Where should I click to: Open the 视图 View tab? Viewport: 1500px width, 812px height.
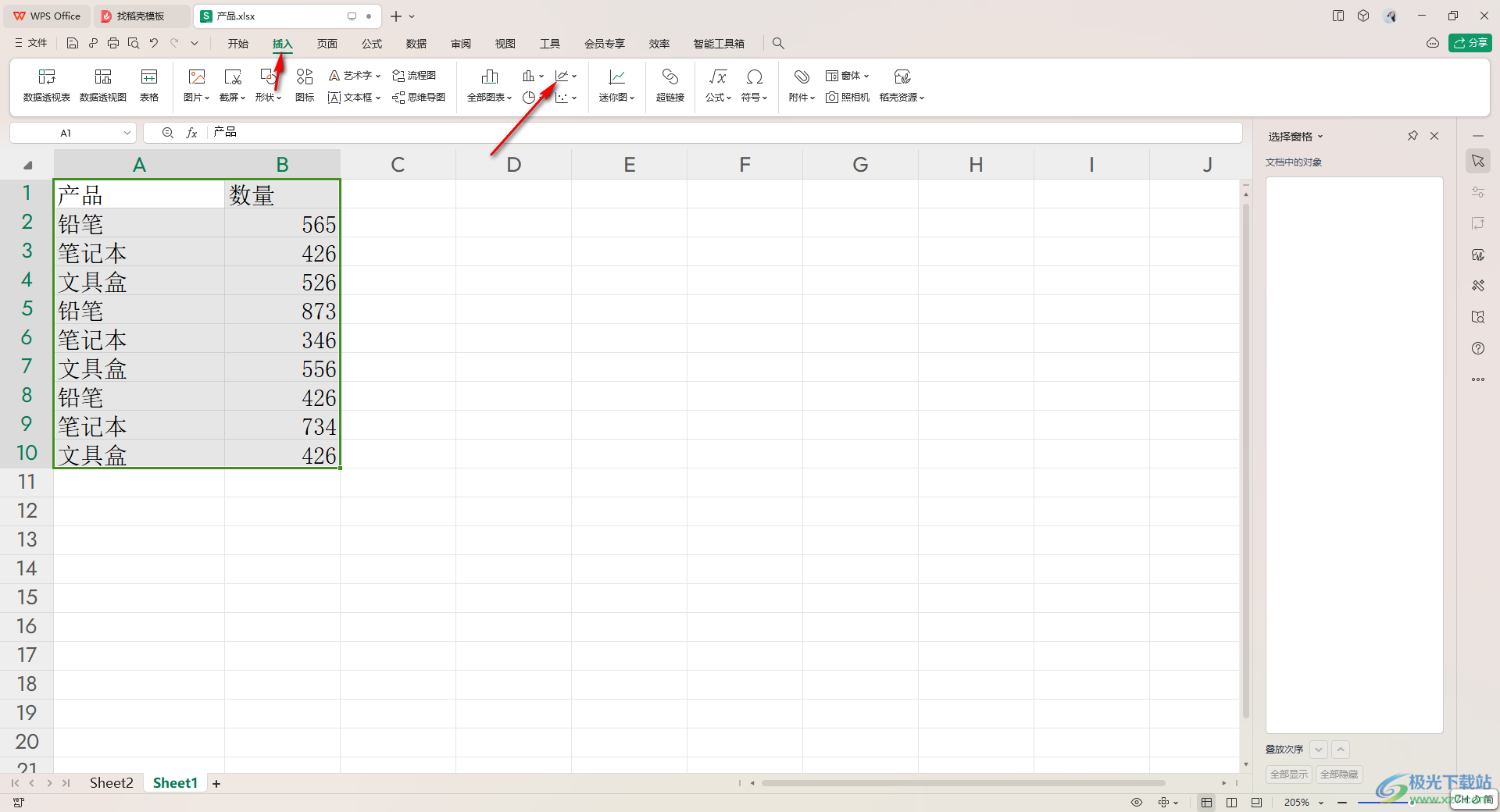[505, 44]
